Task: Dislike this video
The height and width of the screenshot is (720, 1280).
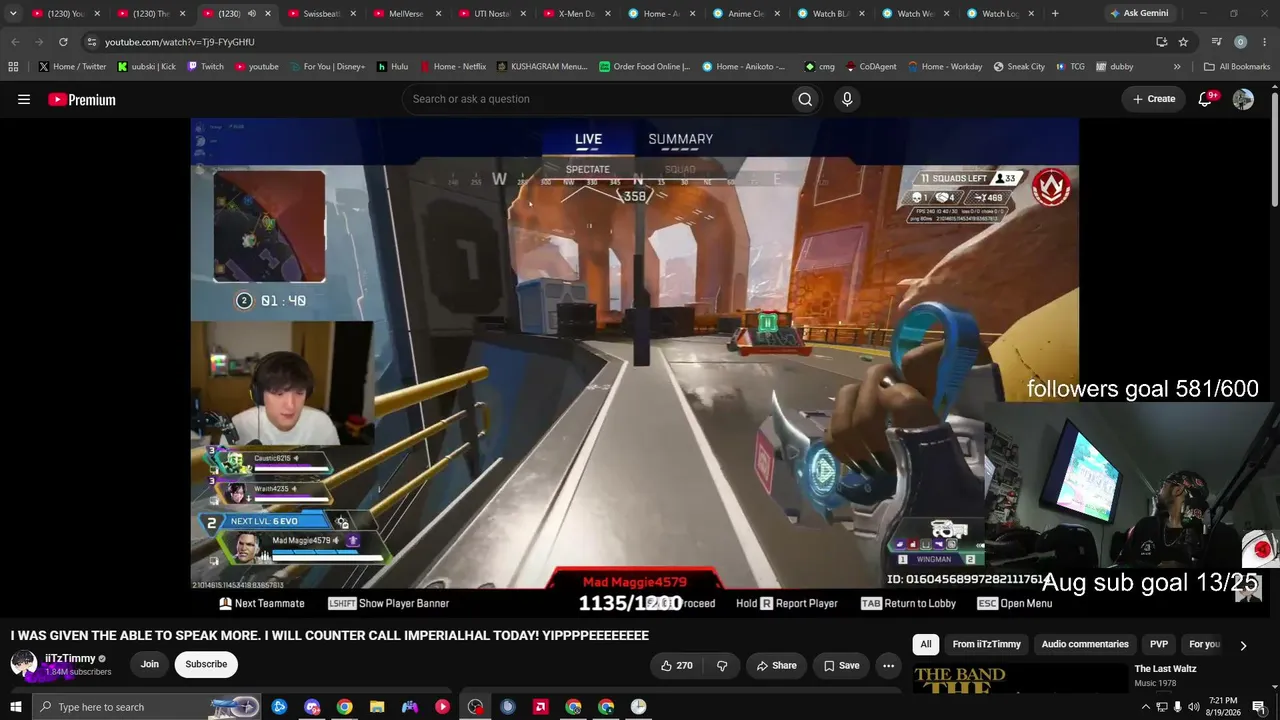Action: [722, 665]
